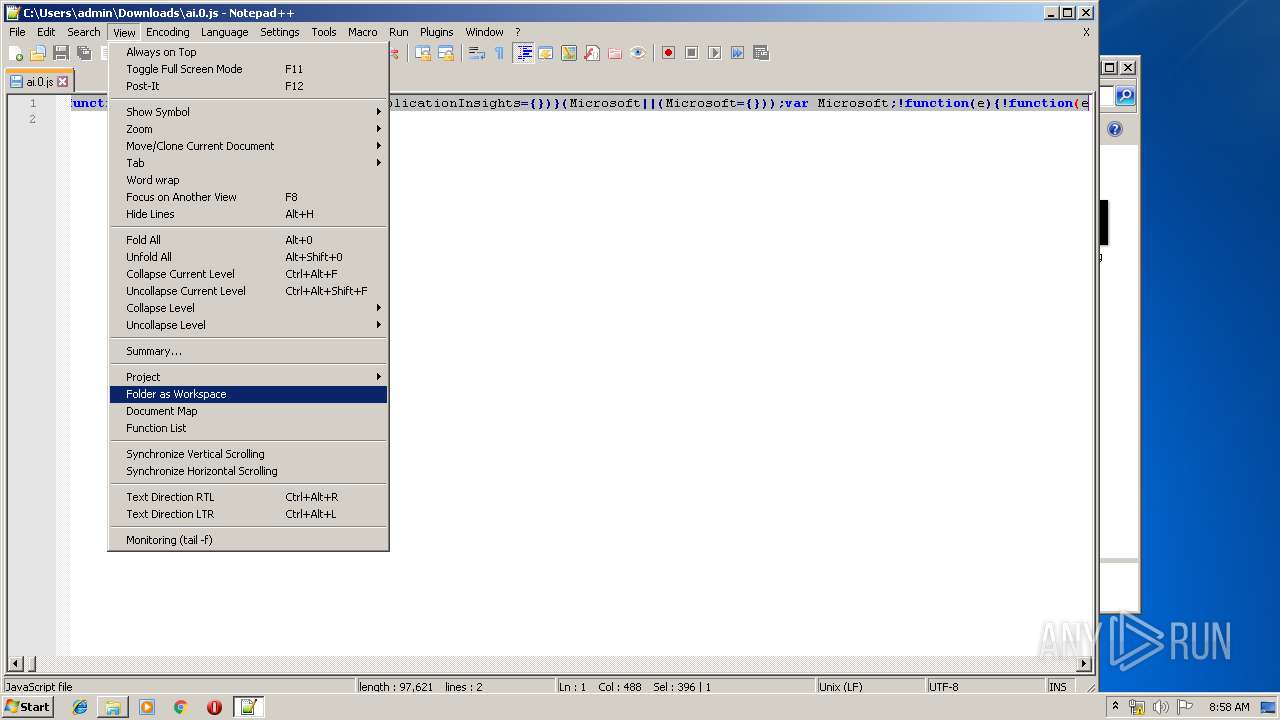Screen dimensions: 1280x720
Task: Expand the Tab submenu
Action: pos(248,163)
